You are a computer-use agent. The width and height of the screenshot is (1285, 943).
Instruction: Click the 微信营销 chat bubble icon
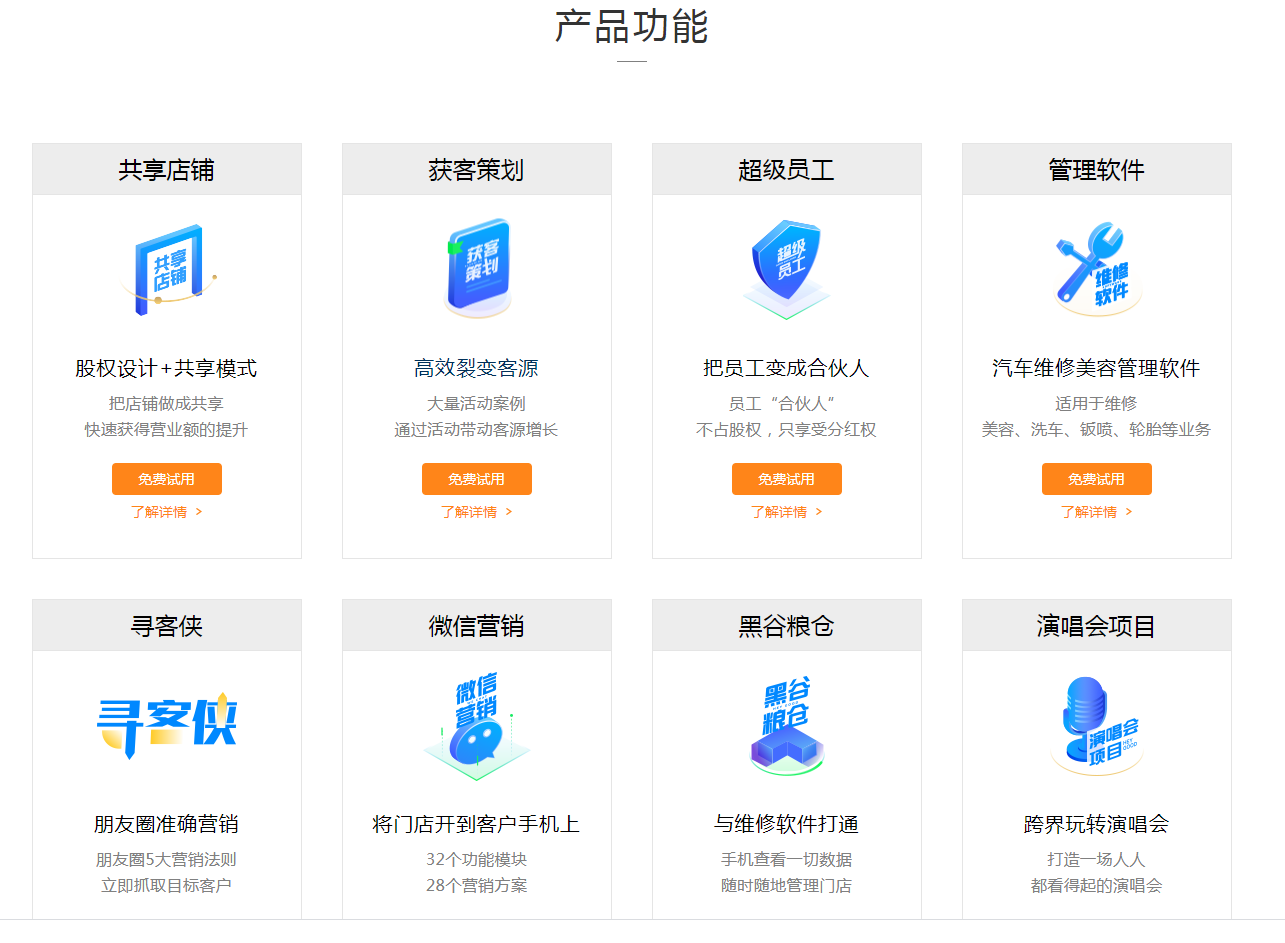coord(477,726)
